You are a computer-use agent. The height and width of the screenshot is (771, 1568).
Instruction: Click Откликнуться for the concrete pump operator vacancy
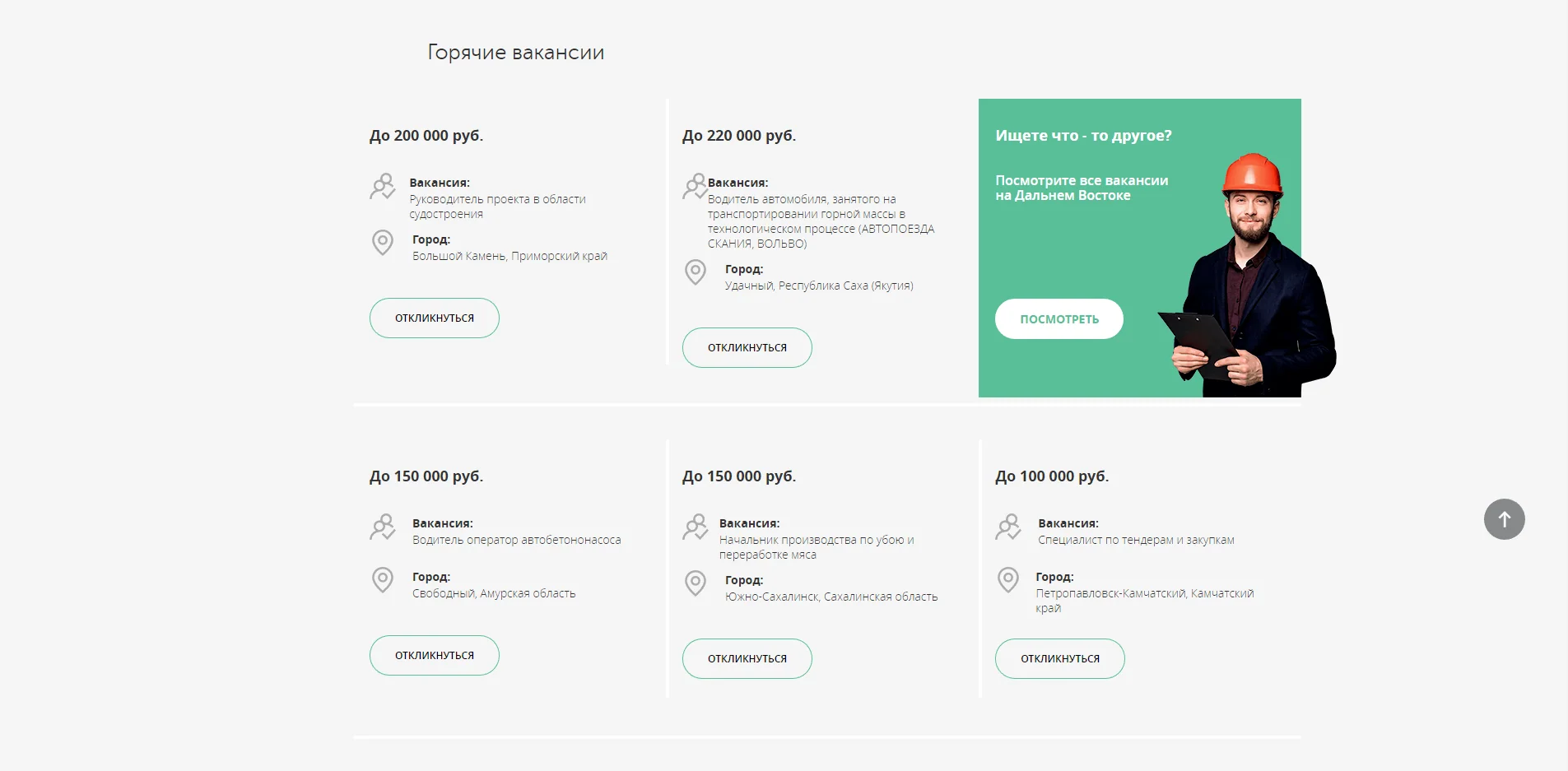pos(435,656)
